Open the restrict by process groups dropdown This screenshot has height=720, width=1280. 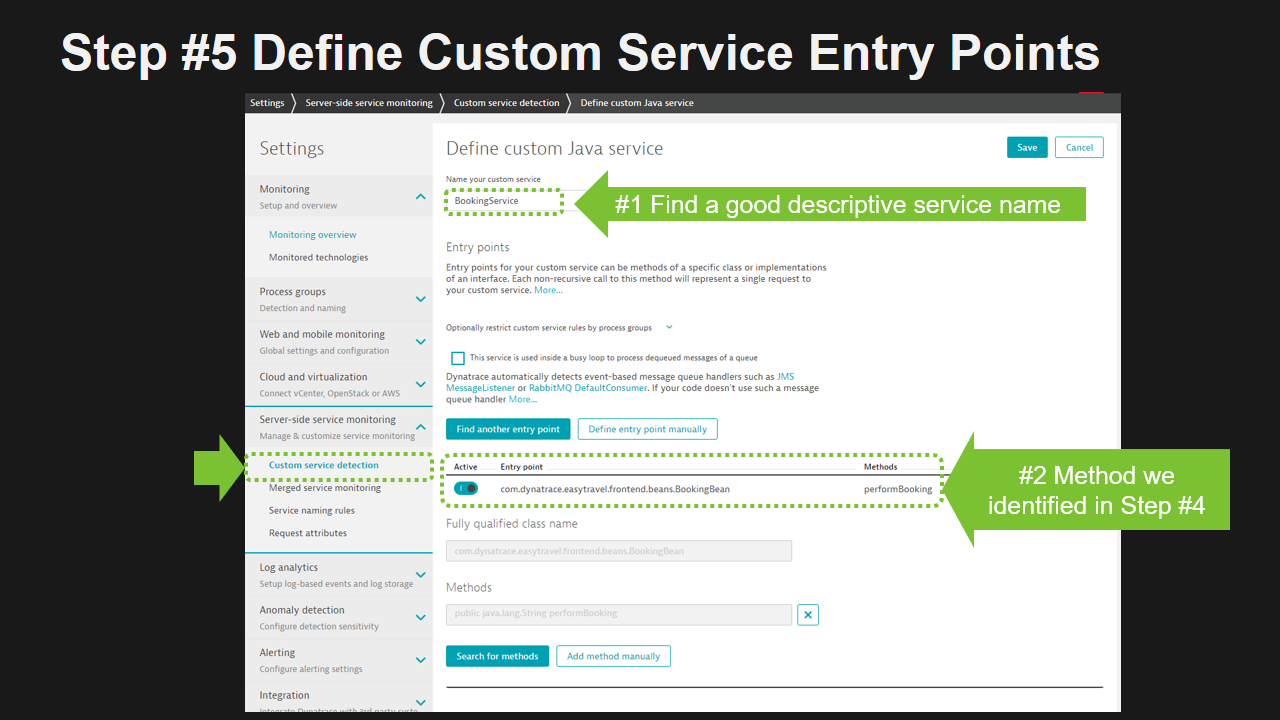point(668,327)
